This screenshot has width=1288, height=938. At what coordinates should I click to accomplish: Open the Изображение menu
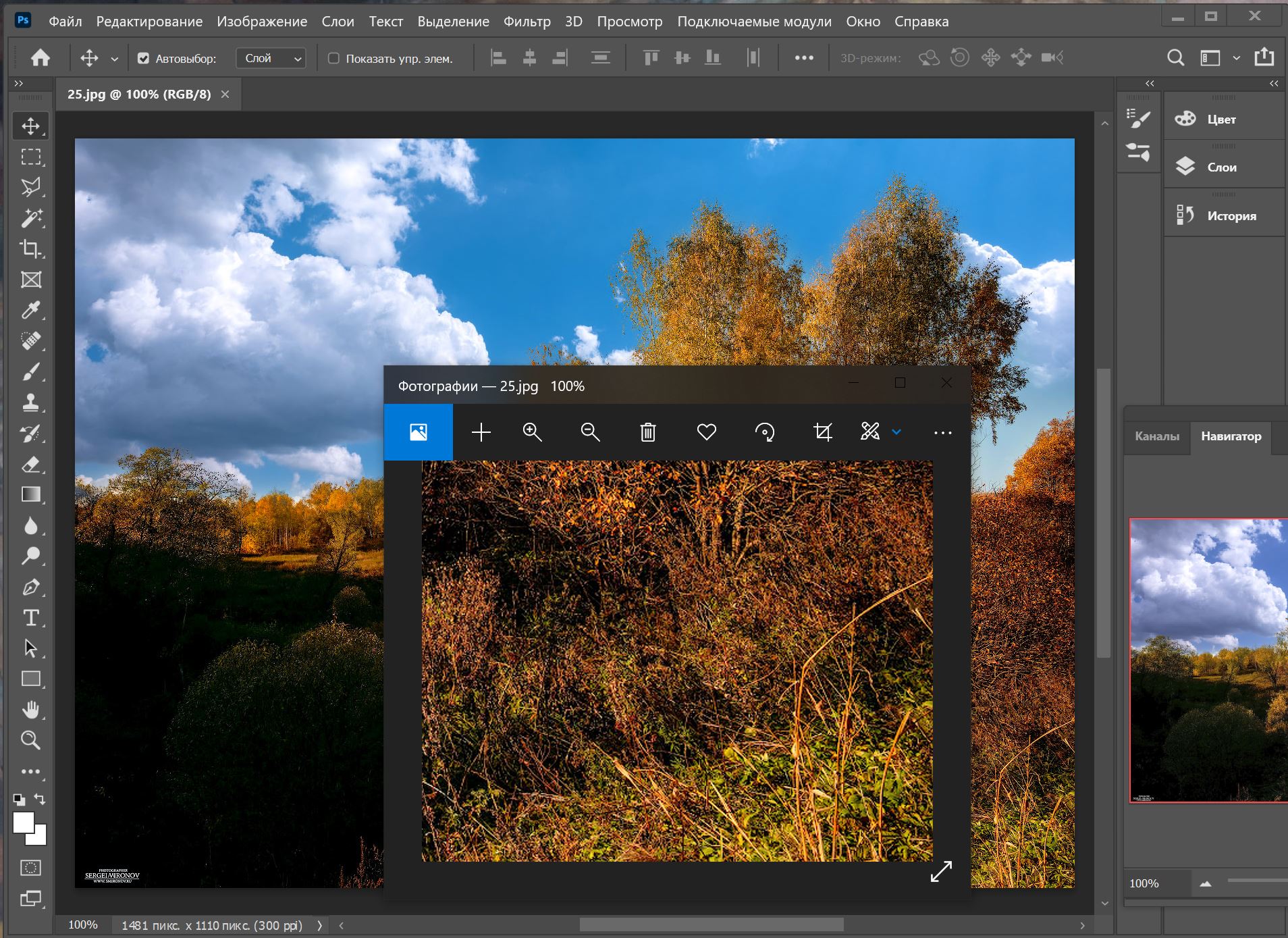pyautogui.click(x=262, y=22)
